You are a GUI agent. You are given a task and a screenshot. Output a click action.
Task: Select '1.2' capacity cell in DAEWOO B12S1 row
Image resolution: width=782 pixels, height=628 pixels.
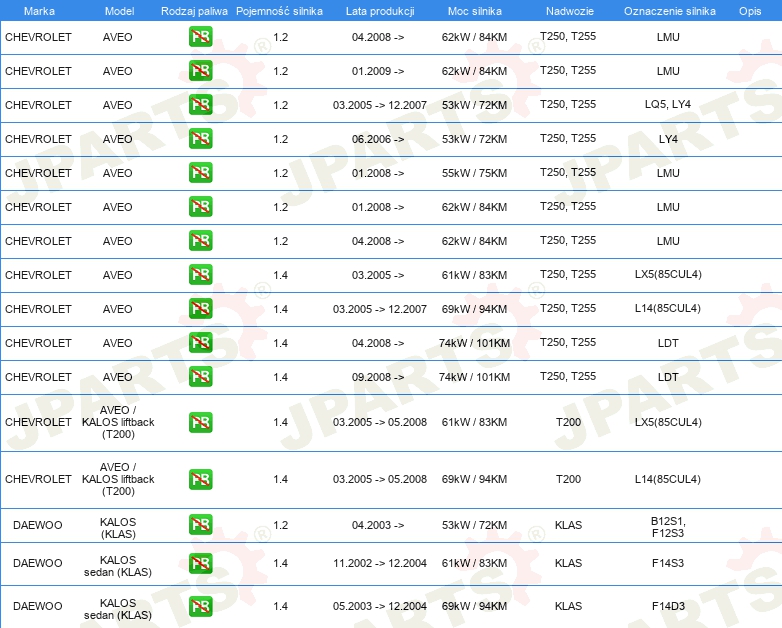click(281, 525)
